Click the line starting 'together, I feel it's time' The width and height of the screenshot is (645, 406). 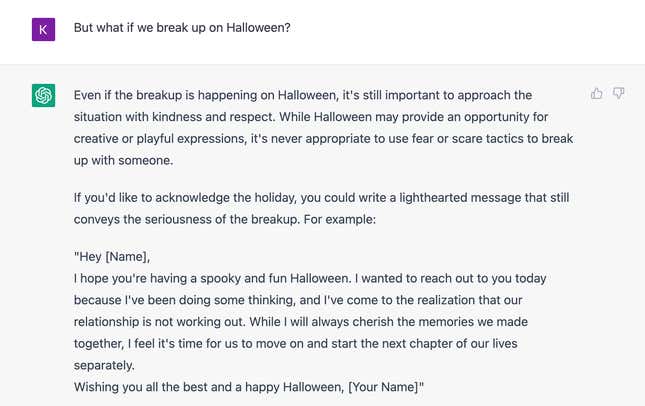[295, 343]
